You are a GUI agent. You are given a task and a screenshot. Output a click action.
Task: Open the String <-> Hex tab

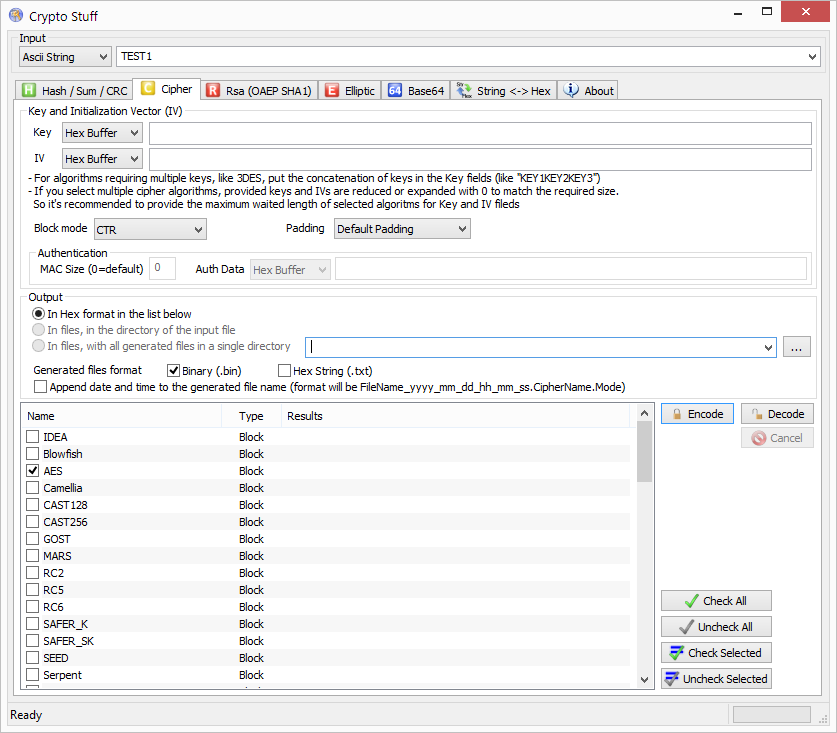(504, 91)
